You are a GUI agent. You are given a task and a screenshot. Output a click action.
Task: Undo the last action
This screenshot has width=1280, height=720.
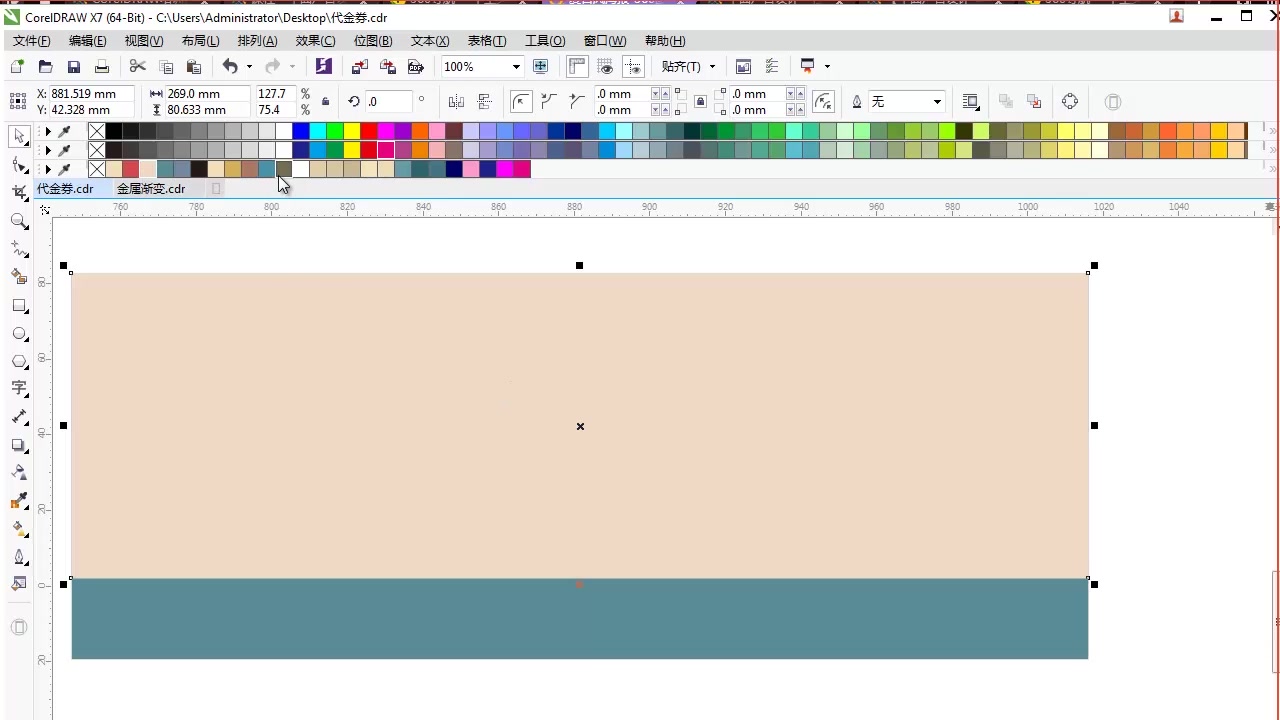coord(230,67)
